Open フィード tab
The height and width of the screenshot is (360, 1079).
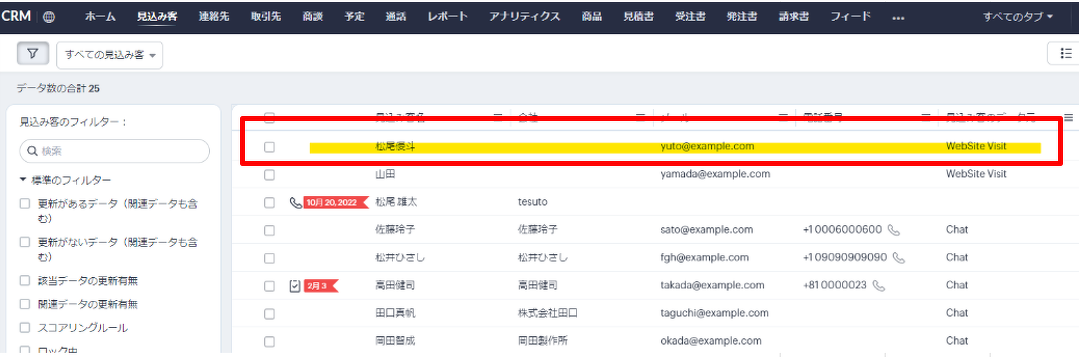[851, 17]
